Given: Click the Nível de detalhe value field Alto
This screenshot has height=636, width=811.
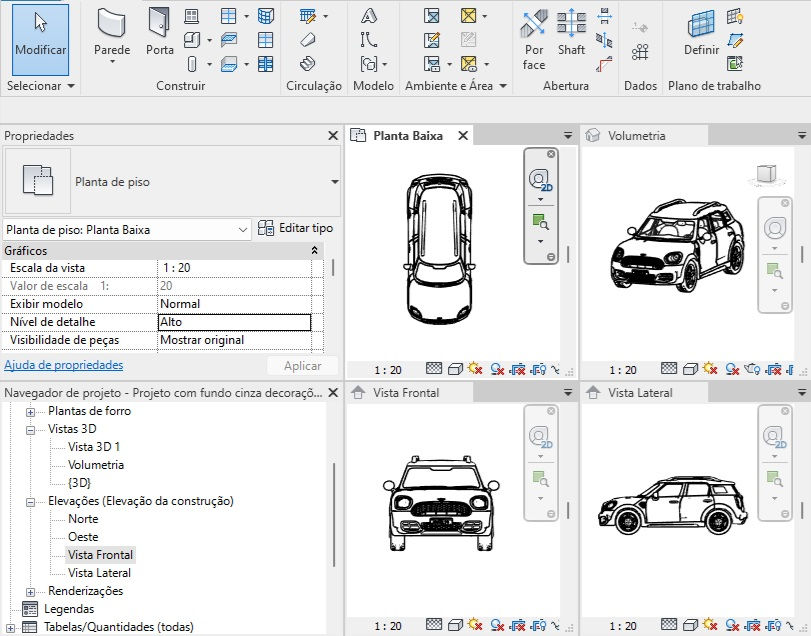Looking at the screenshot, I should (234, 322).
